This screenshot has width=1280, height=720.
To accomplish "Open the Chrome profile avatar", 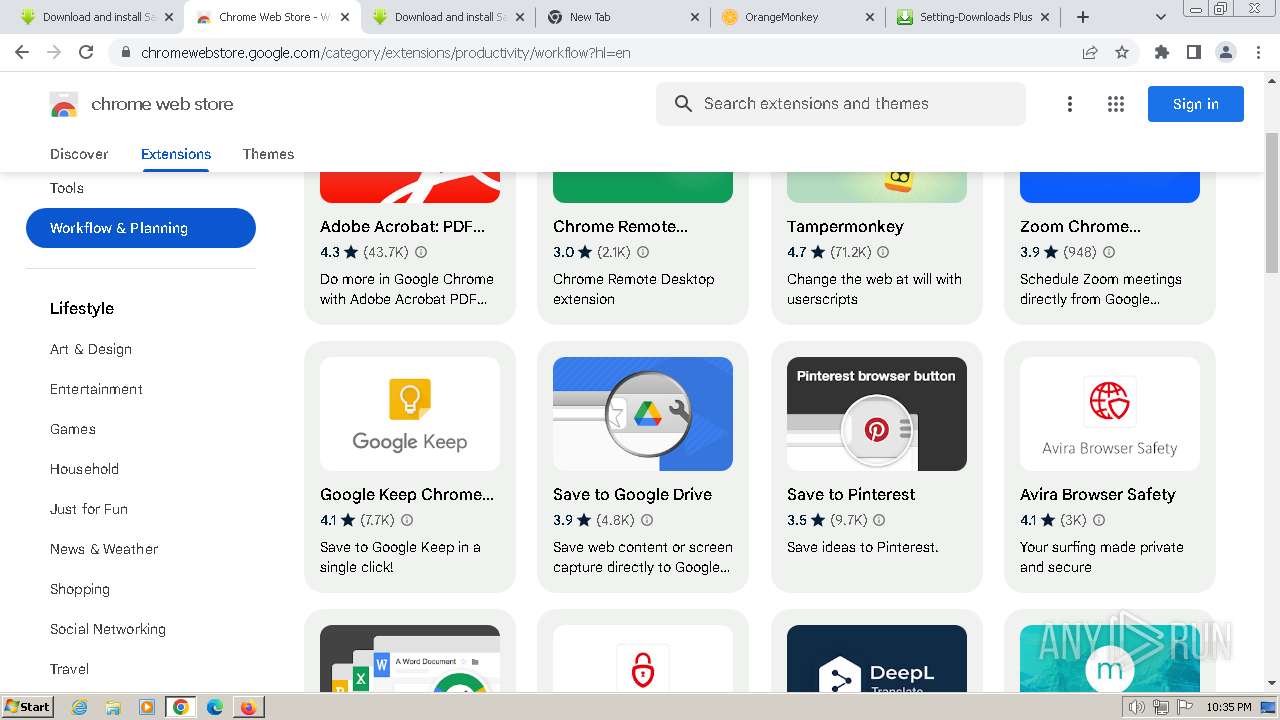I will 1225,52.
